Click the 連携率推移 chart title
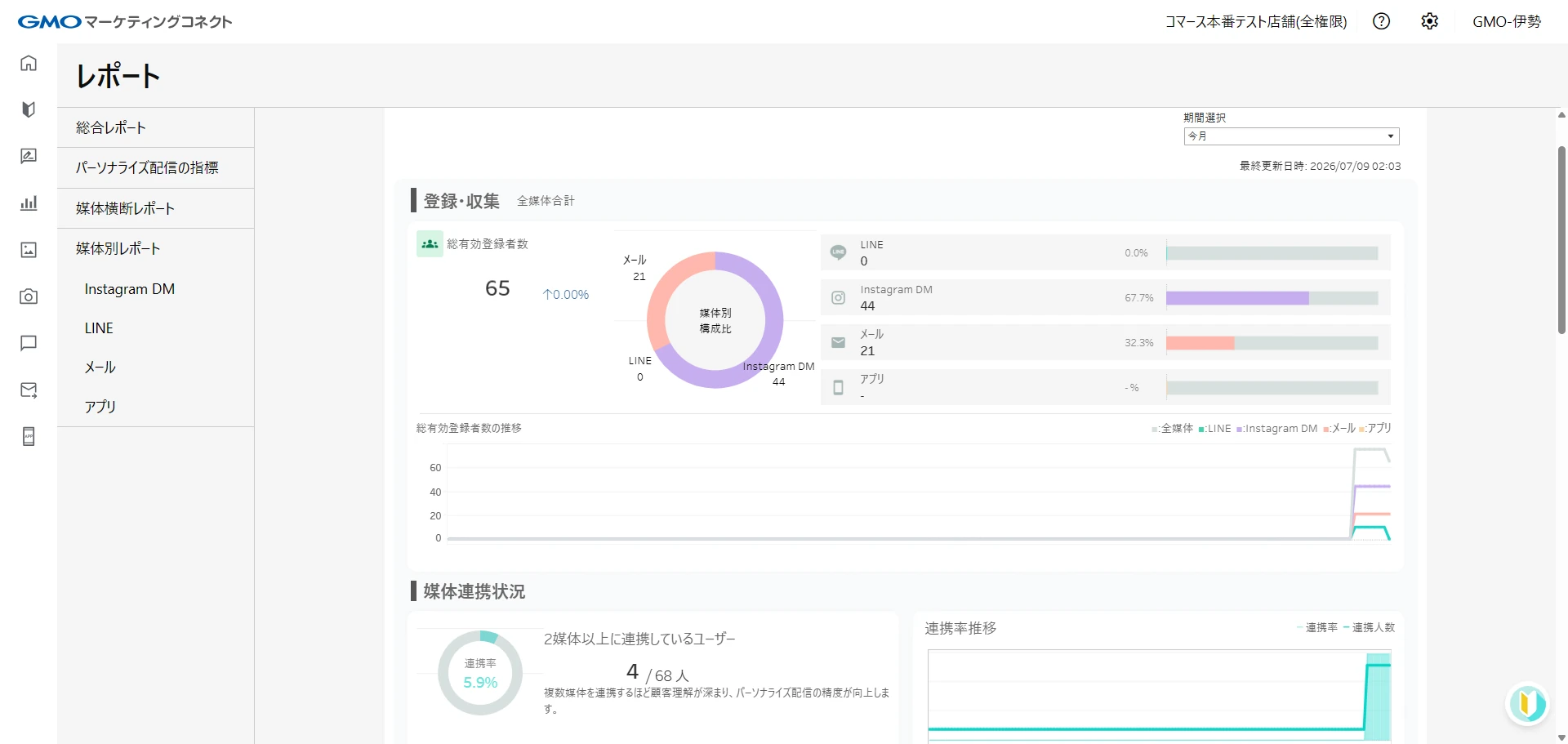Viewport: 1568px width, 744px height. pyautogui.click(x=960, y=628)
